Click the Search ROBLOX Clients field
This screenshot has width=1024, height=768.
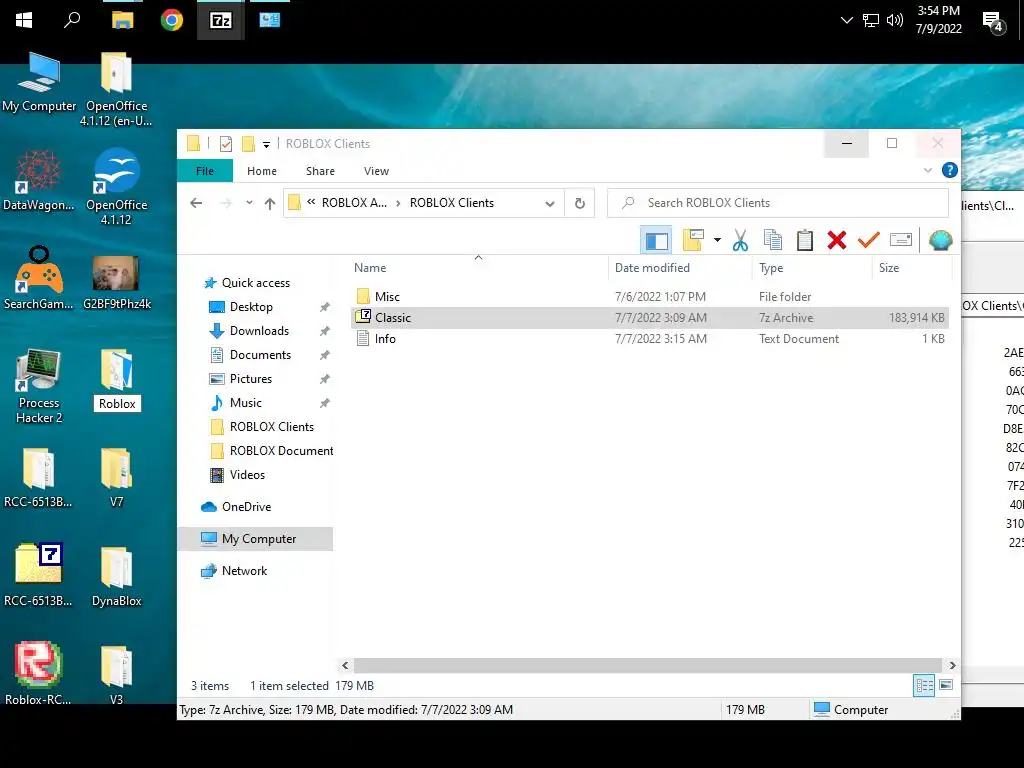(x=777, y=203)
